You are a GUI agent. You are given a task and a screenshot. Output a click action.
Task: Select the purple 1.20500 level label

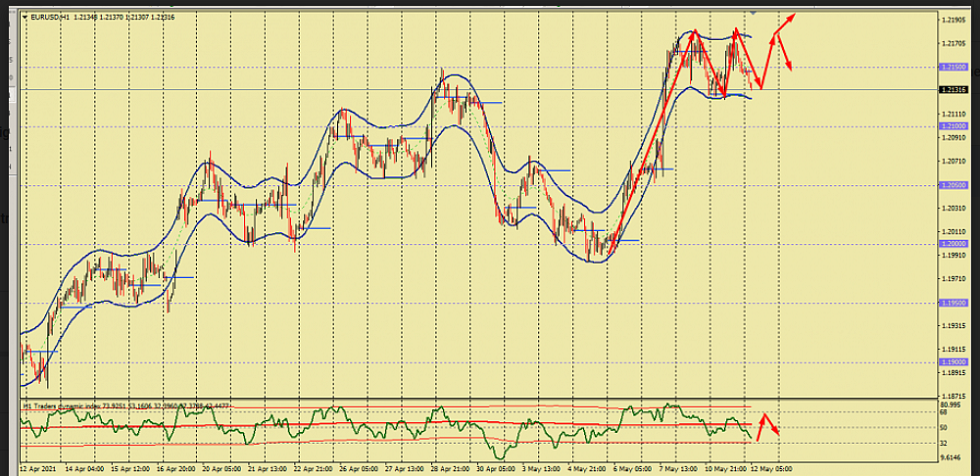click(953, 185)
